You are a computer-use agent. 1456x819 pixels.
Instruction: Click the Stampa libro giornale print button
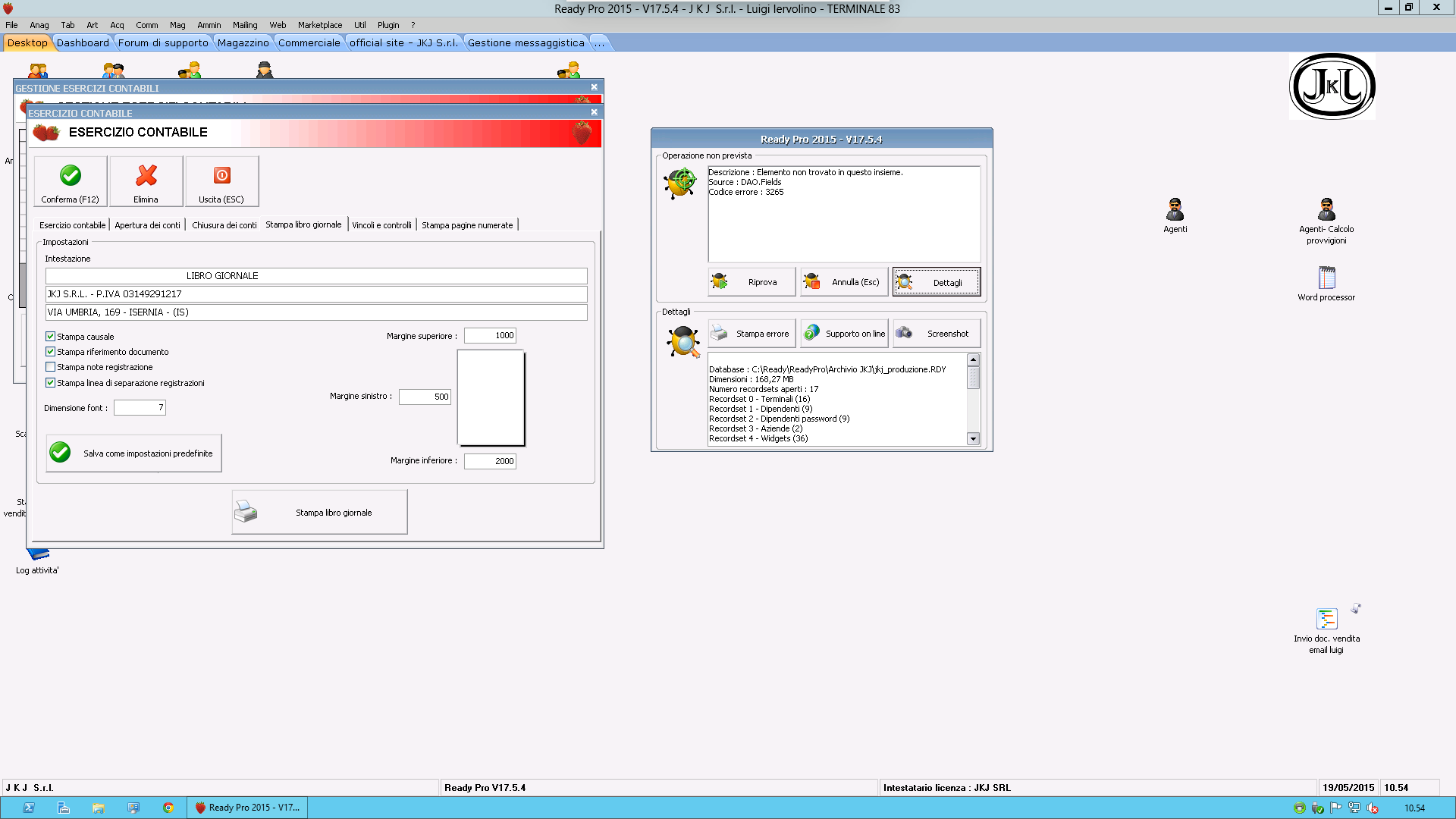click(x=319, y=513)
